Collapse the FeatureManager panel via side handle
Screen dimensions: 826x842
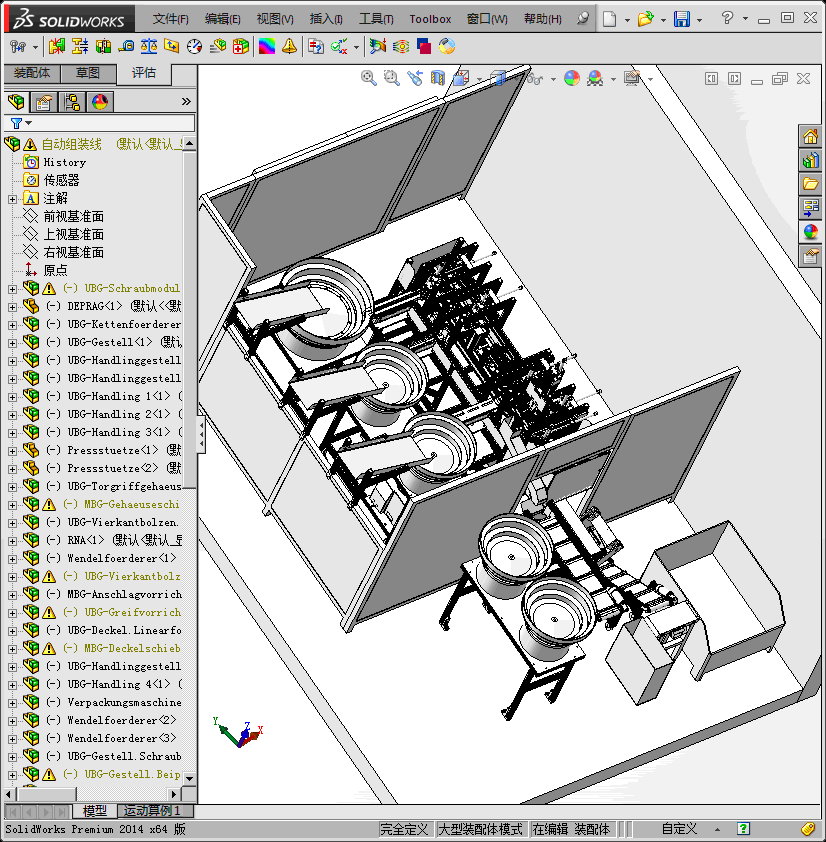click(201, 434)
